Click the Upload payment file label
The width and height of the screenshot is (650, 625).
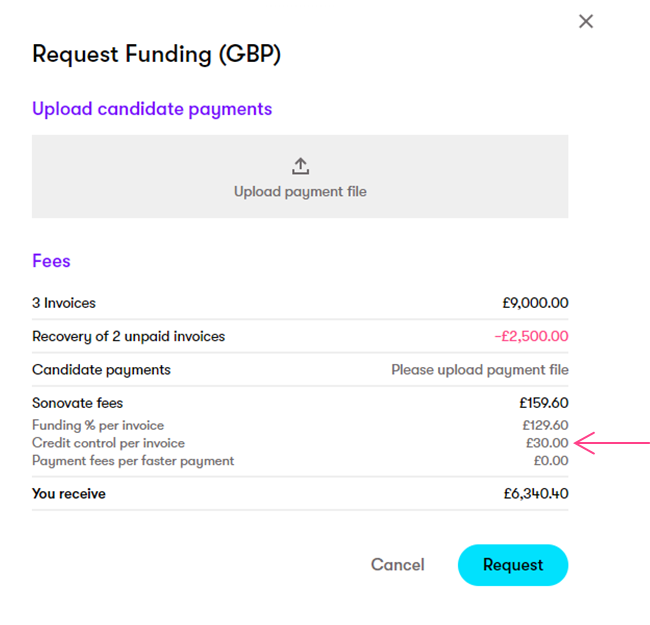pos(300,191)
